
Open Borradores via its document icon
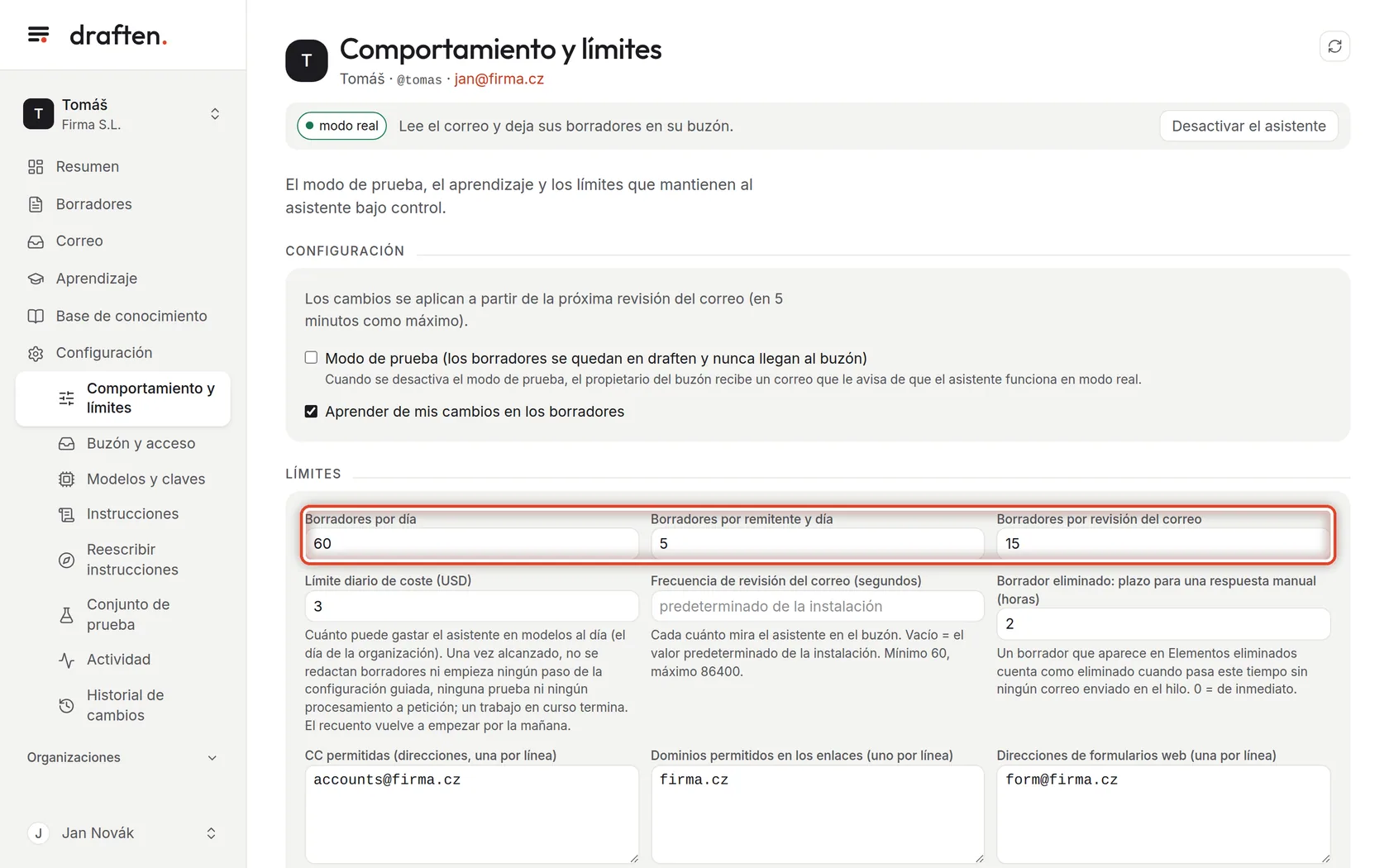(36, 204)
